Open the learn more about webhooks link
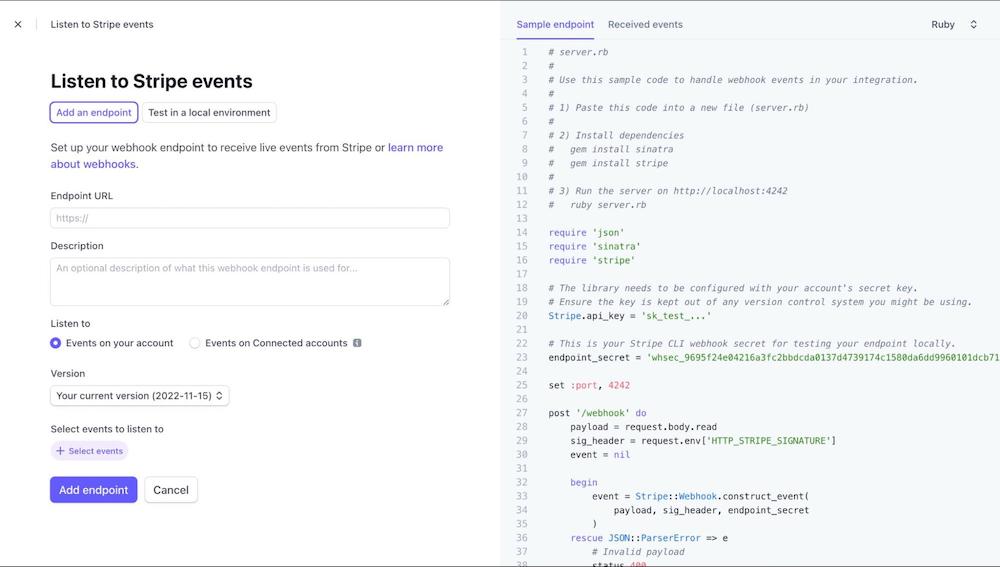This screenshot has height=567, width=1000. click(x=246, y=156)
